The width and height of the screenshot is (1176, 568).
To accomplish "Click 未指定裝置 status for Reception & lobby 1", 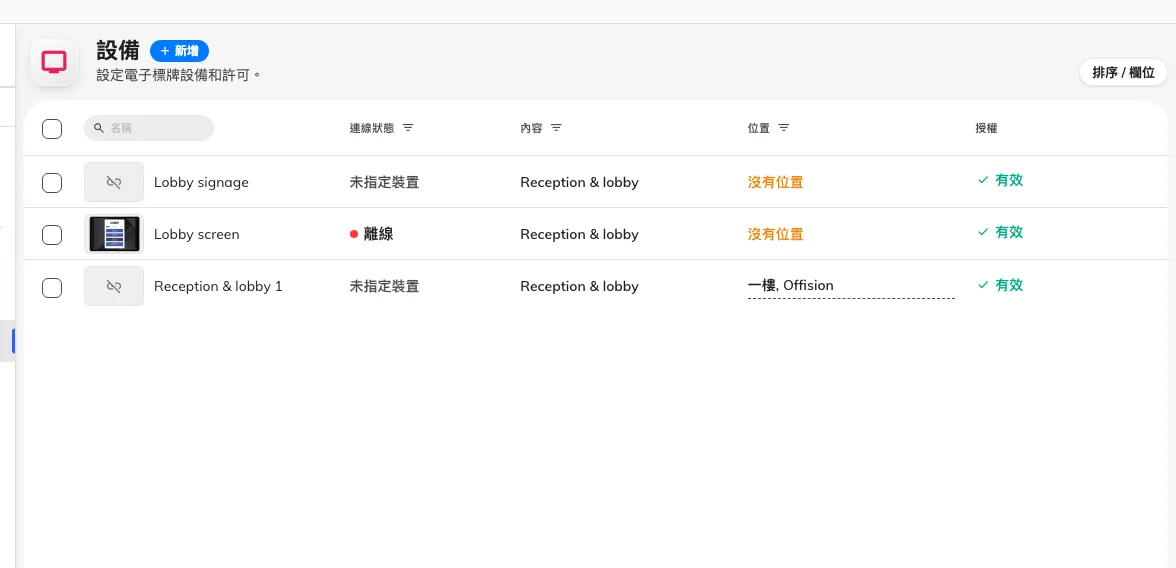I will point(384,286).
